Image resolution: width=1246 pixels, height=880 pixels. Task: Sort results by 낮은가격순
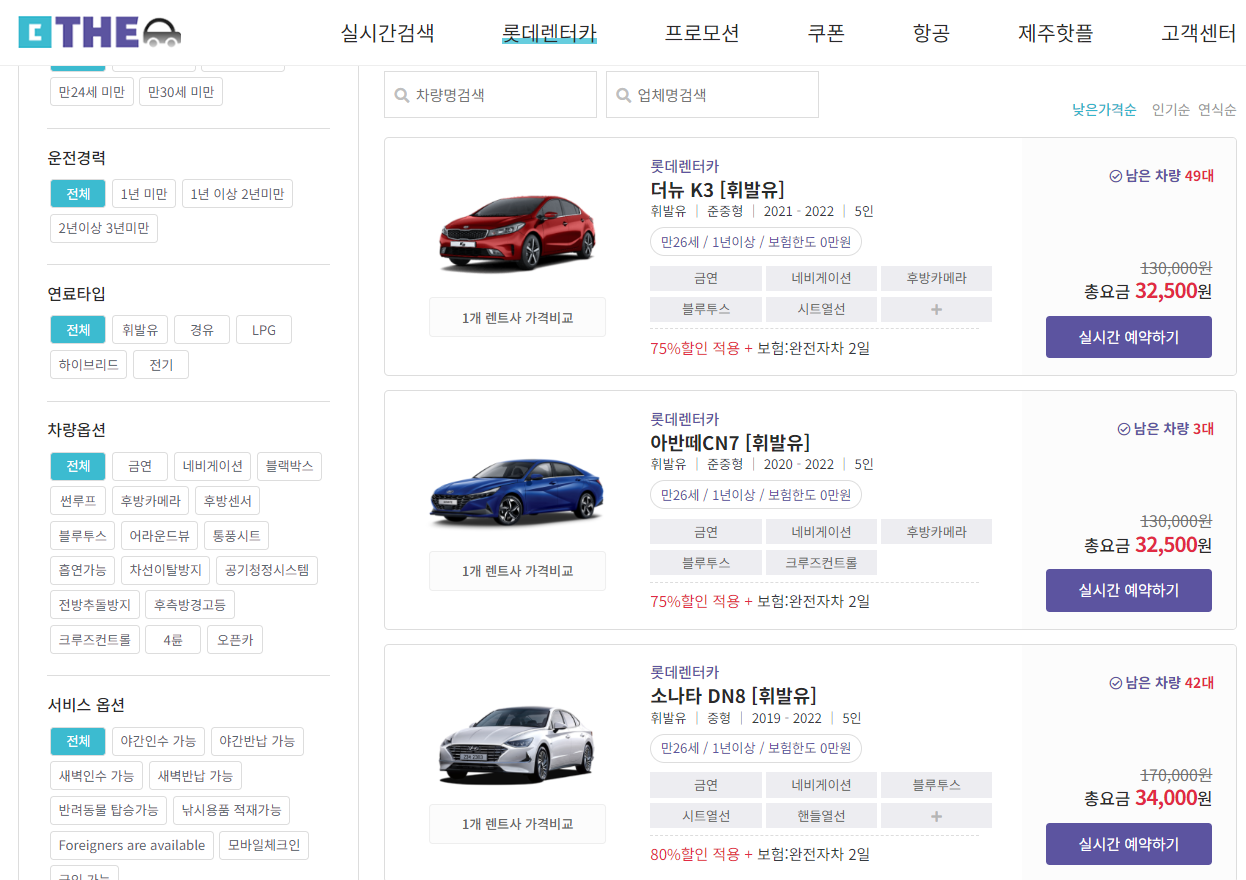pyautogui.click(x=1104, y=110)
